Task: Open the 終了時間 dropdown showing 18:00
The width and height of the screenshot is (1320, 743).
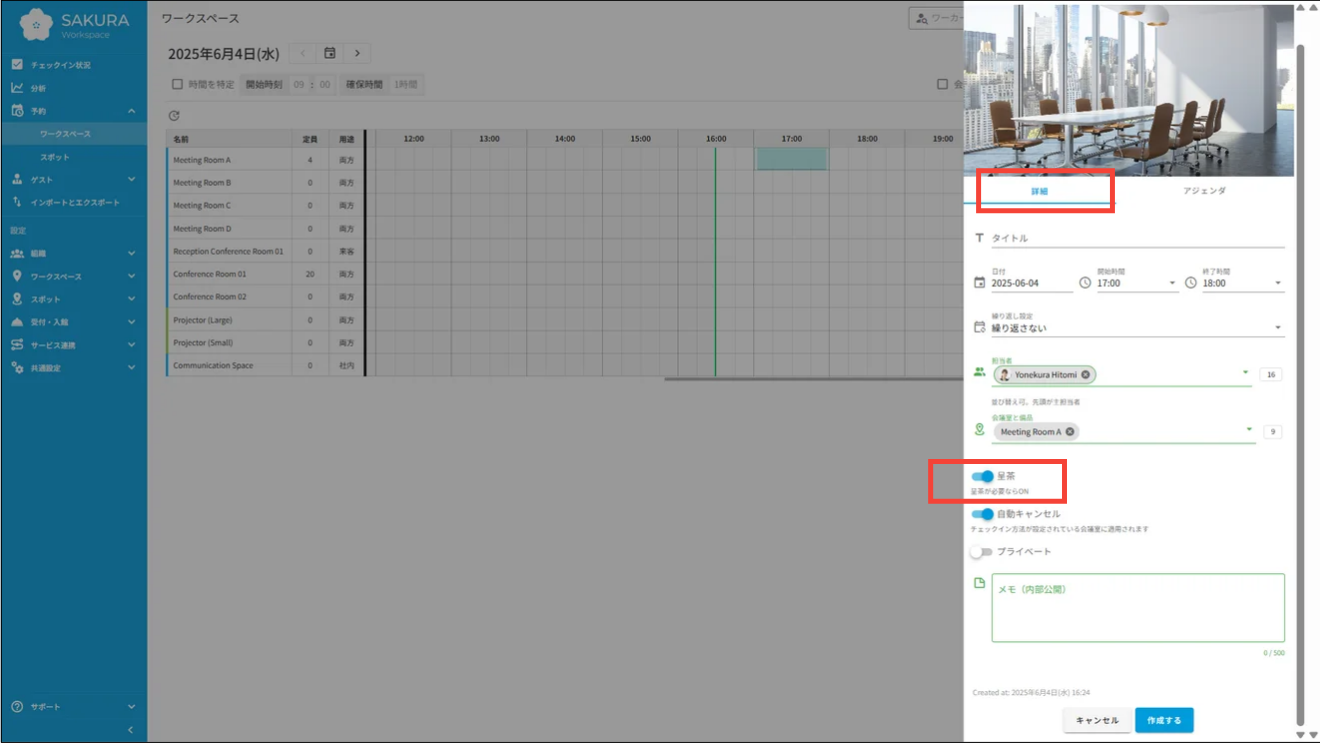Action: [1241, 283]
